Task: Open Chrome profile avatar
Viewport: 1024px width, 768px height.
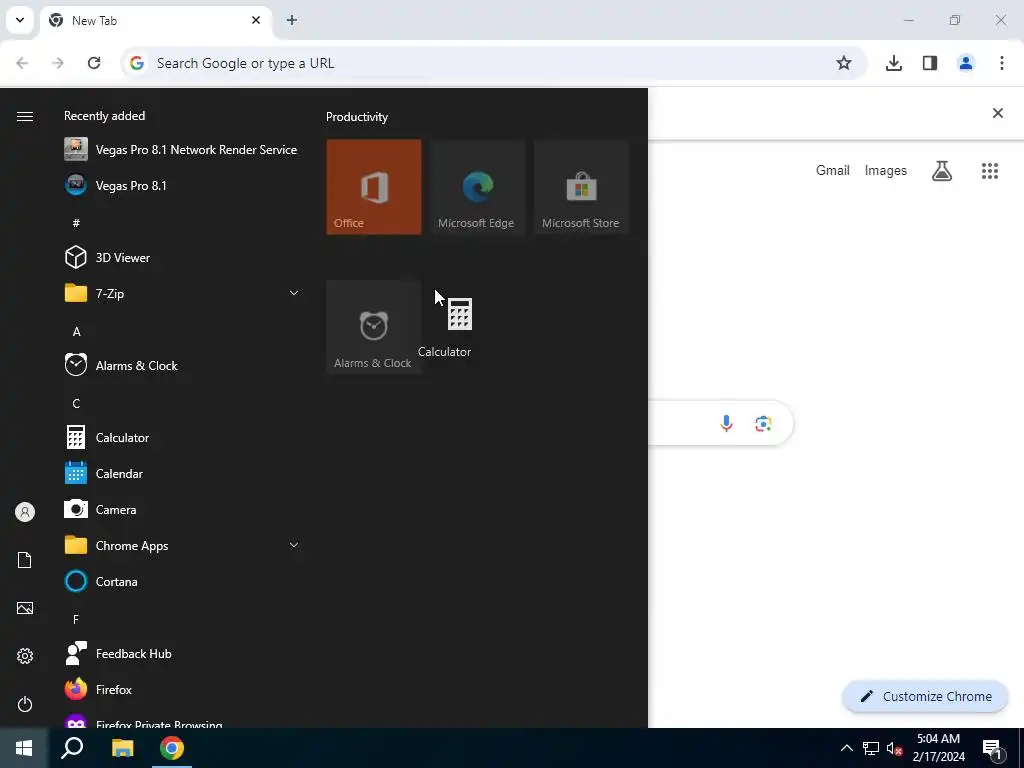Action: [966, 63]
